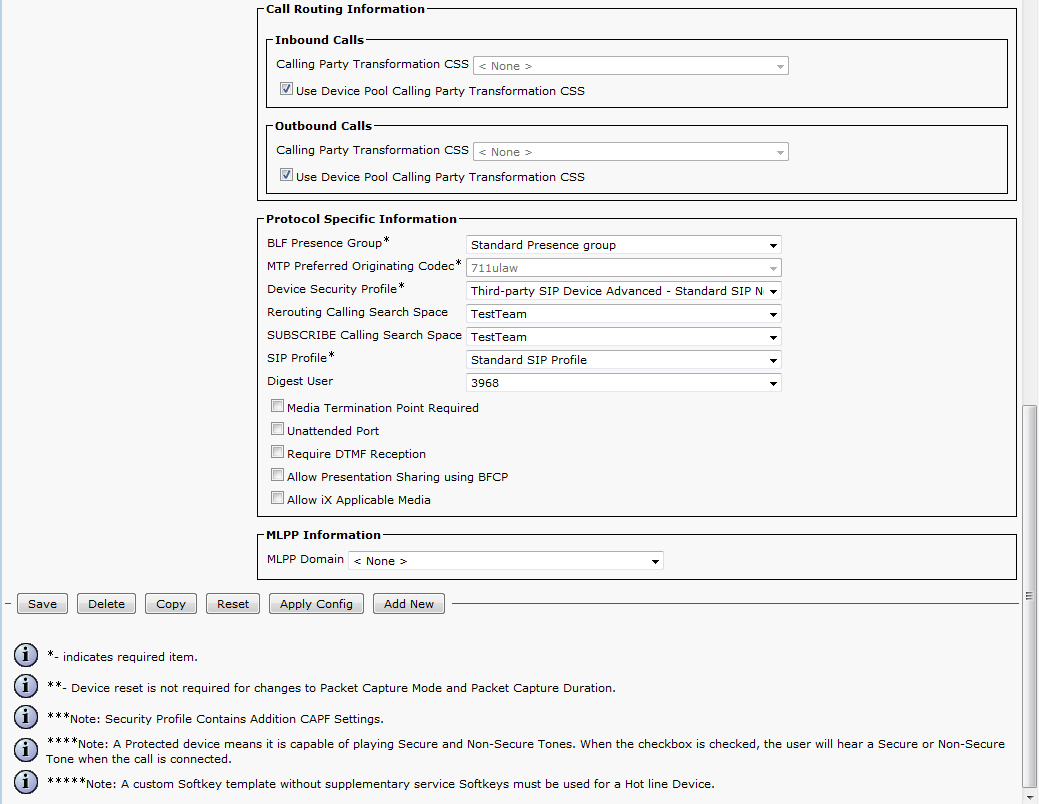Tick Allow iX Applicable Media checkbox
This screenshot has width=1039, height=804.
click(x=277, y=499)
